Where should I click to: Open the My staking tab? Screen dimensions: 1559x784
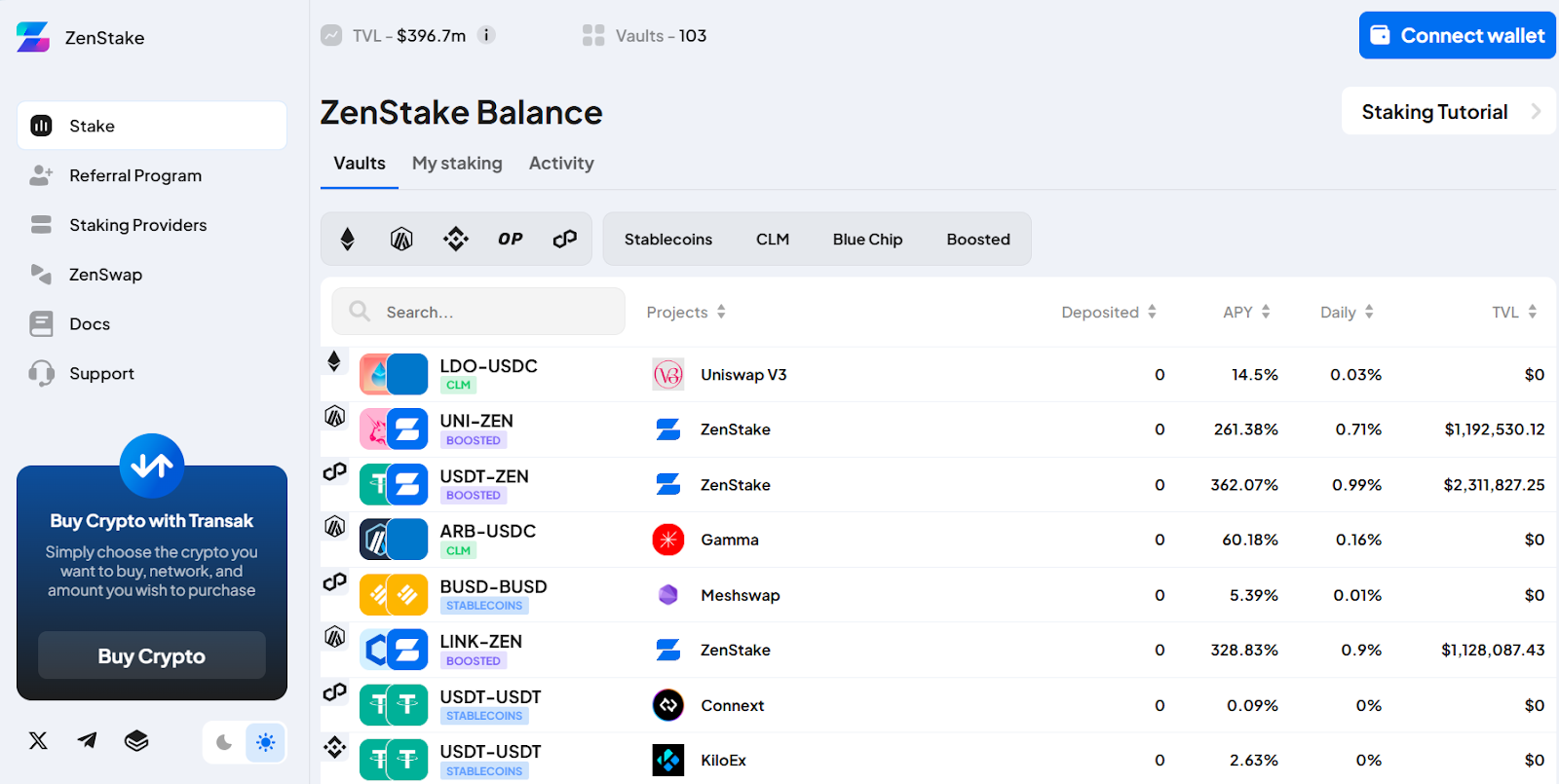pos(457,164)
